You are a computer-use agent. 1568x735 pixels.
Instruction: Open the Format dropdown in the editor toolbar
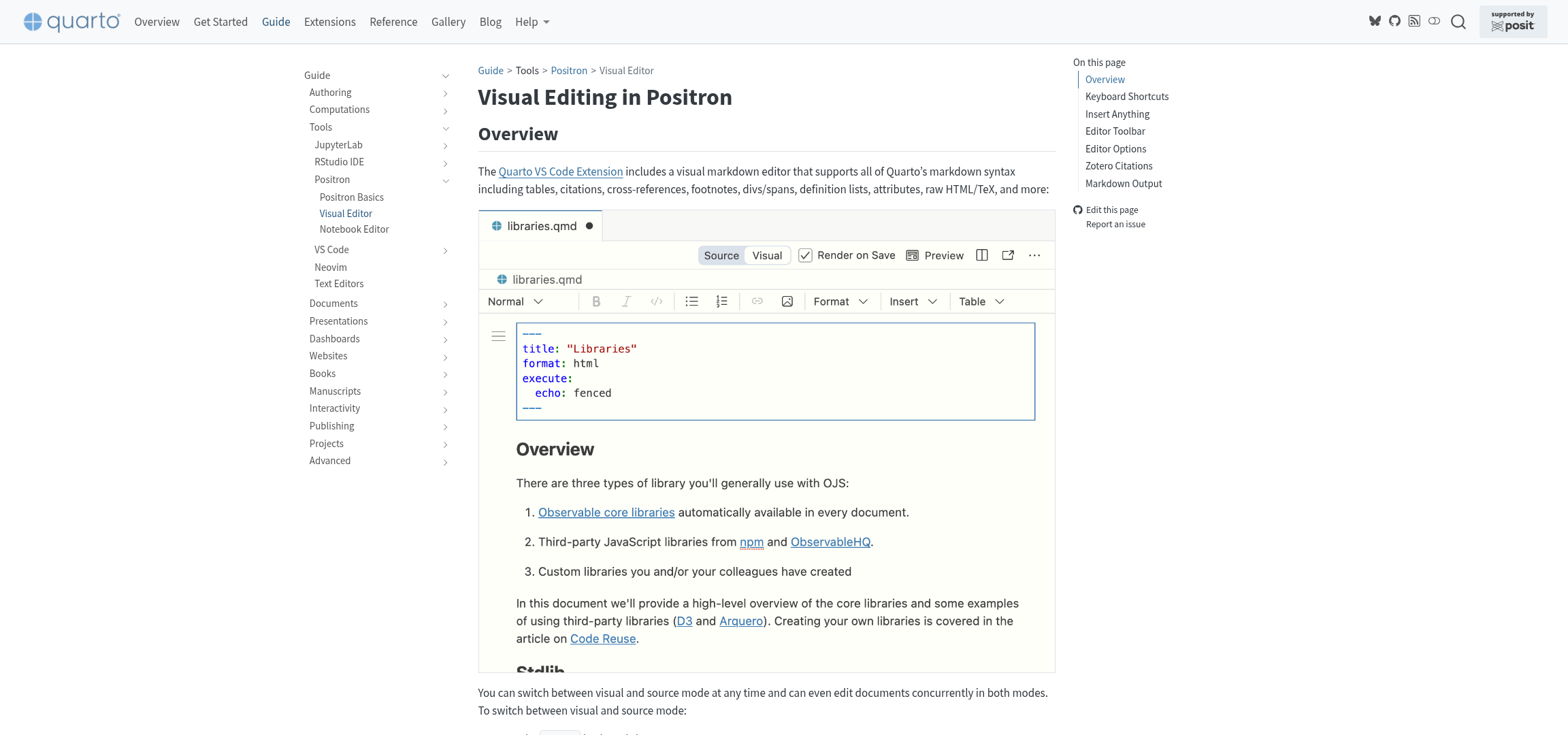coord(840,301)
